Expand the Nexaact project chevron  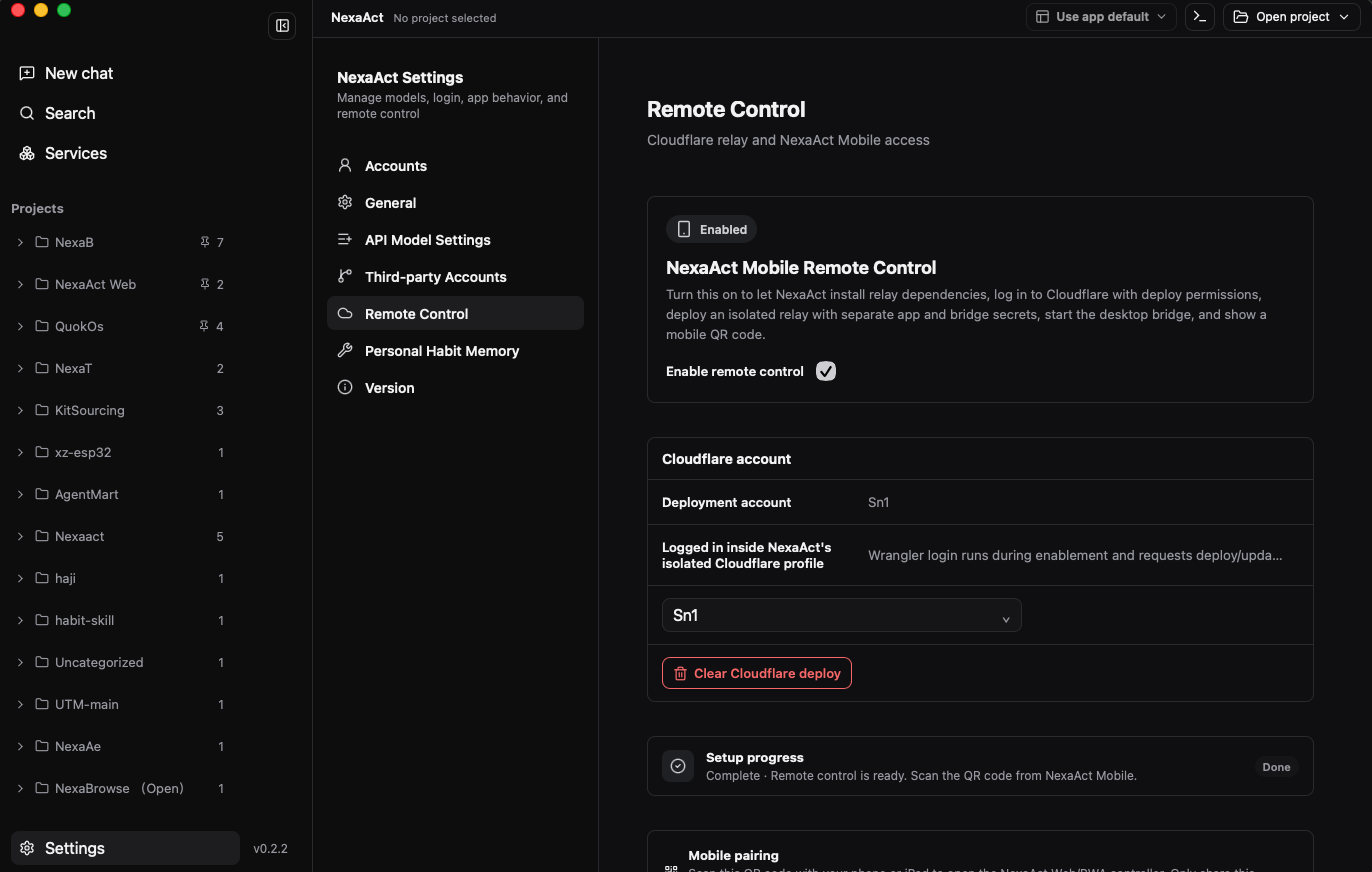[20, 536]
